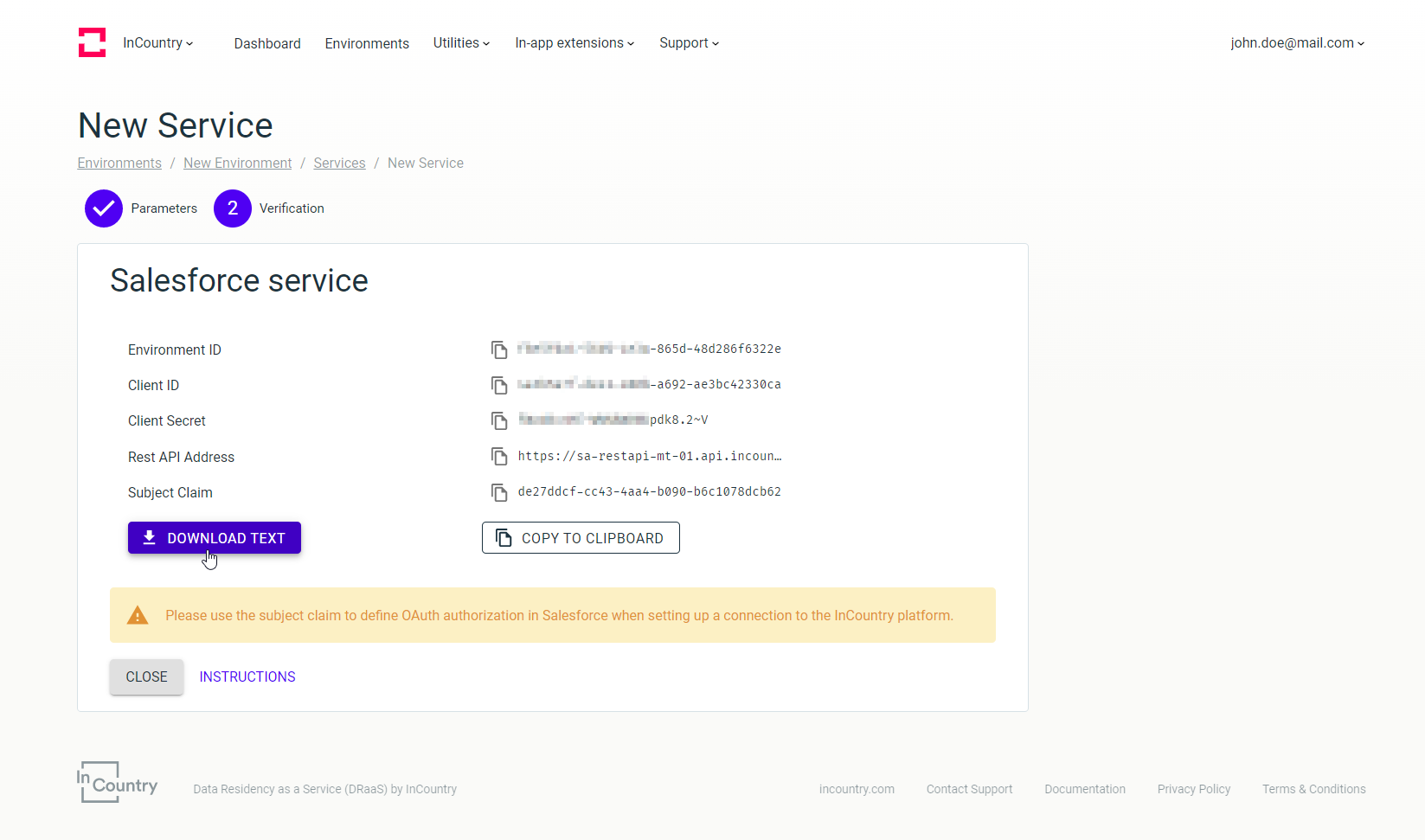Copy the Environment ID value
This screenshot has width=1425, height=840.
499,349
